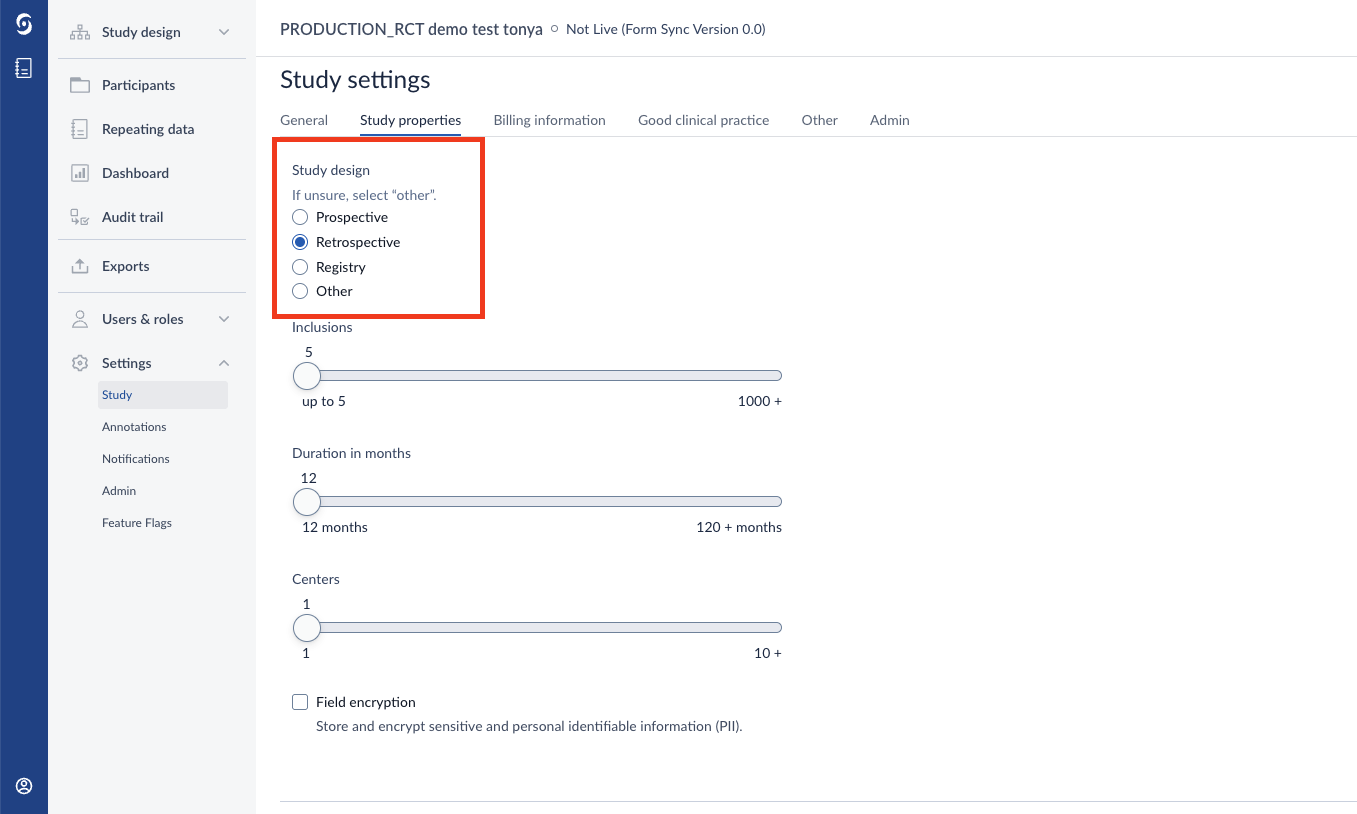This screenshot has height=814, width=1357.
Task: Select the Registry study design option
Action: (300, 267)
